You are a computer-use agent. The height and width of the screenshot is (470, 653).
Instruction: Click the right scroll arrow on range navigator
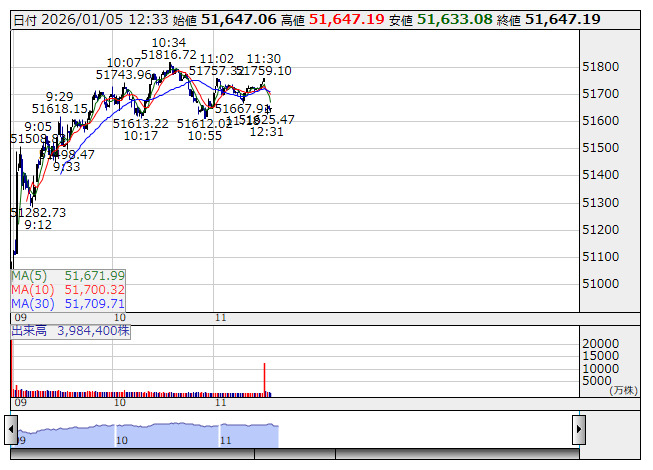click(578, 429)
